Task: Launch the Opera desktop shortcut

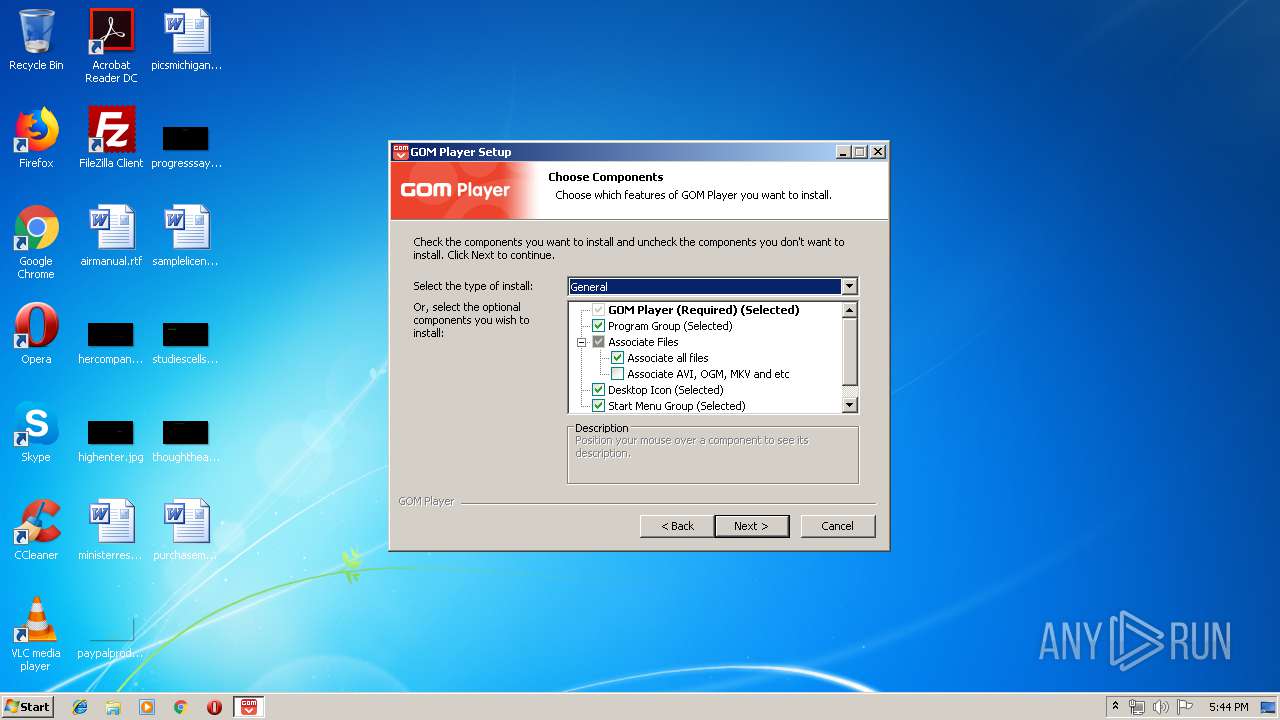Action: tap(36, 334)
